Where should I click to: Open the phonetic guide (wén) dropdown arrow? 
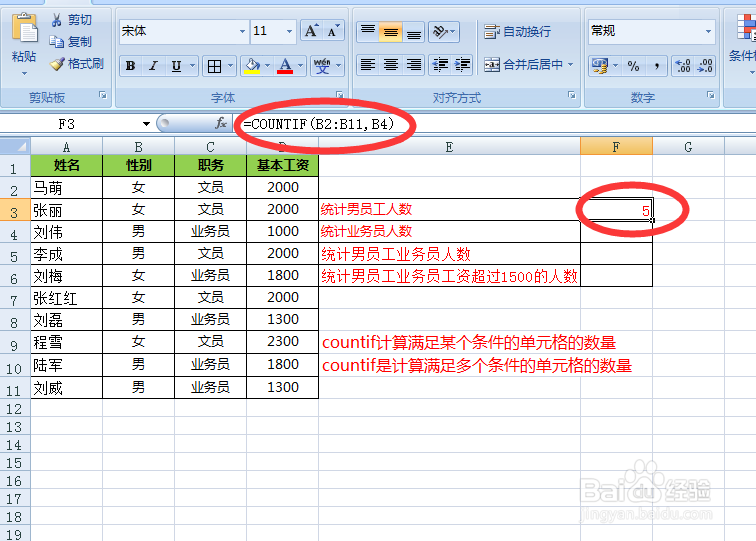338,66
